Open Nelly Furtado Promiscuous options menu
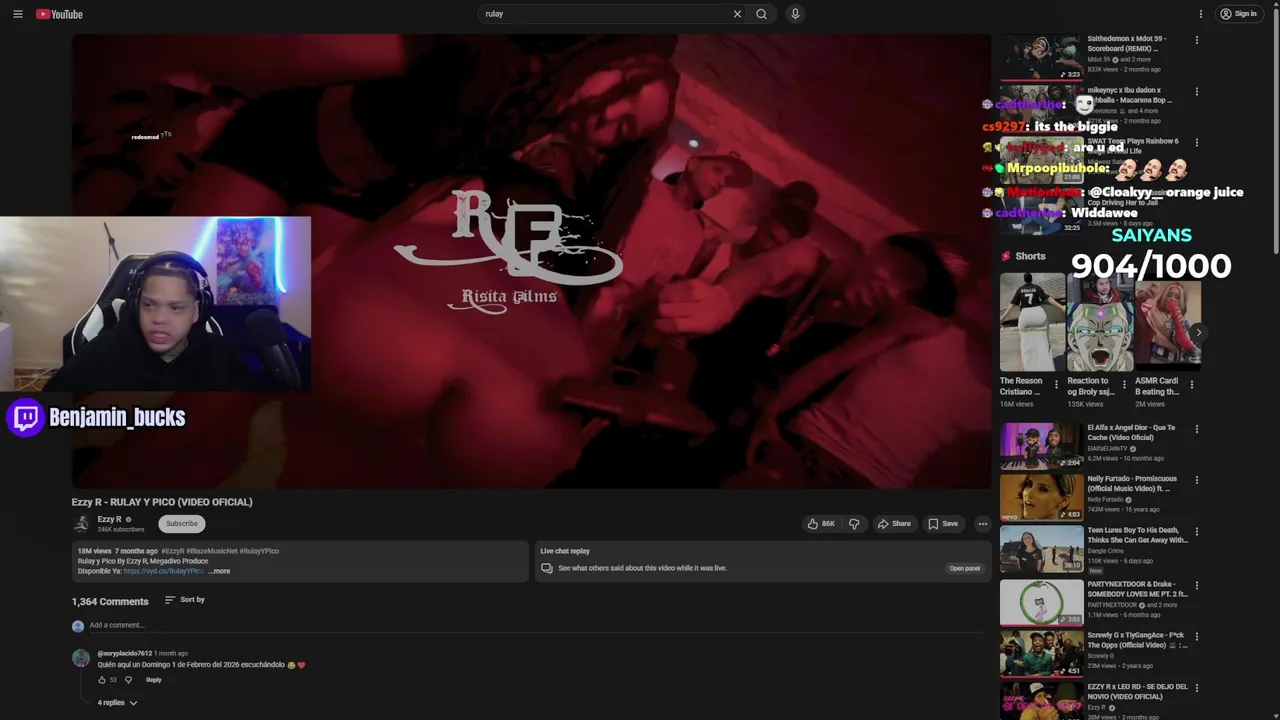Screen dimensions: 1280x720 [1196, 480]
